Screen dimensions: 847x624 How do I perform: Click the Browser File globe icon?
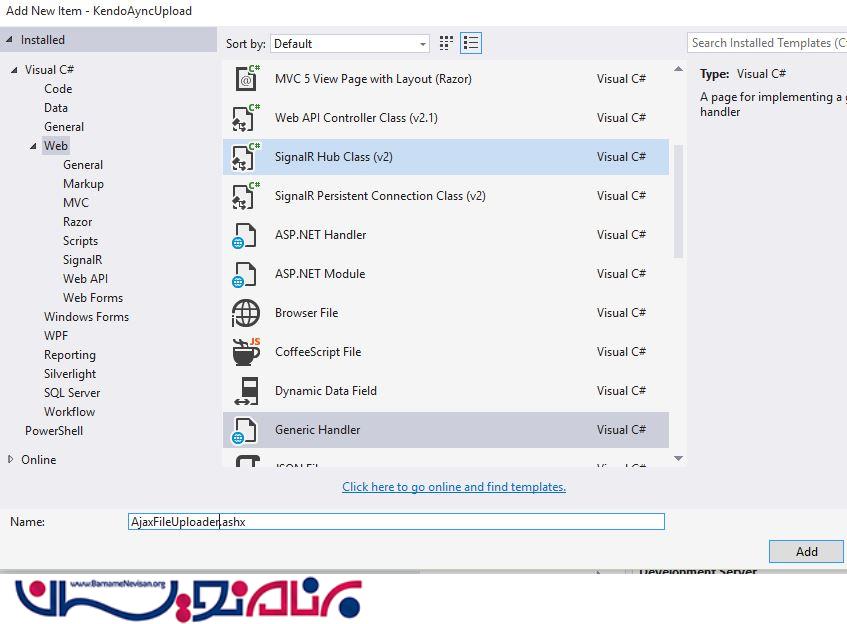point(246,313)
